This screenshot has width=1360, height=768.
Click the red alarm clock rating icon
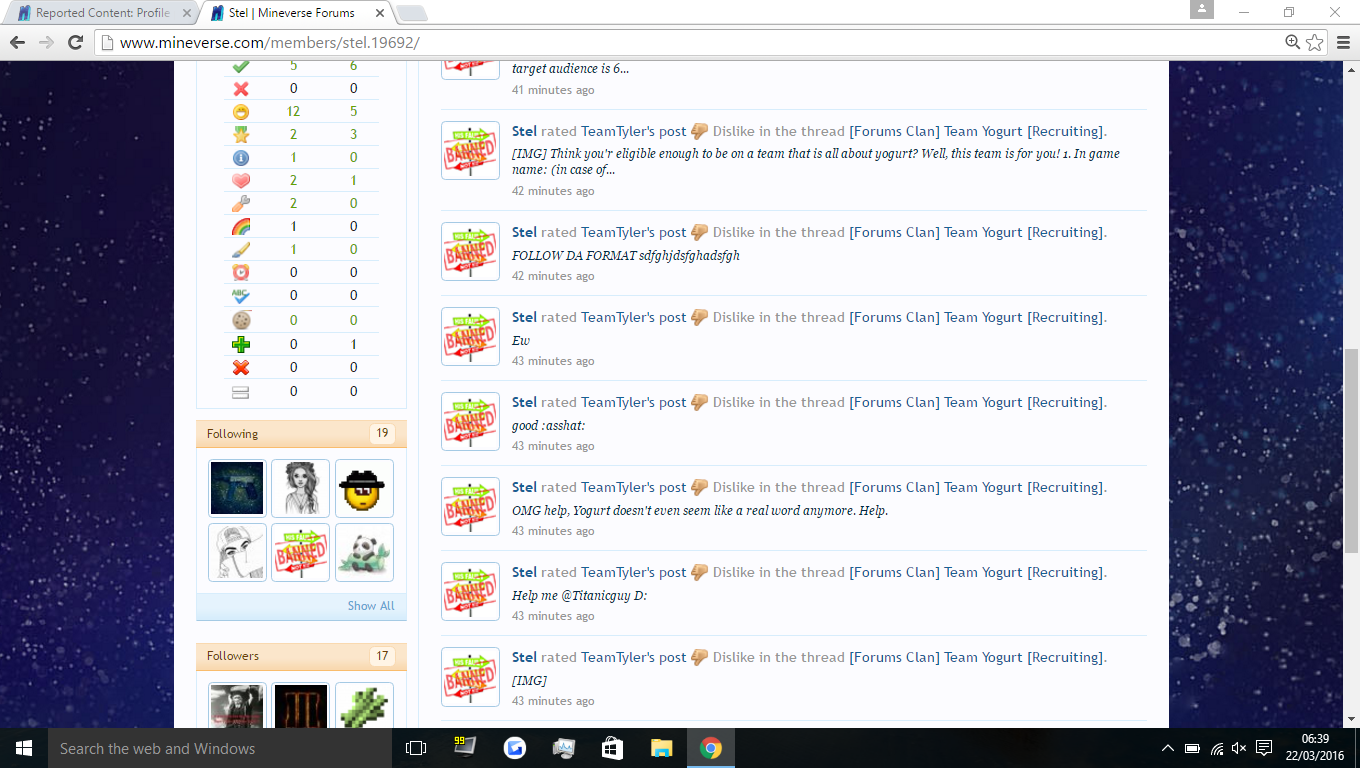tap(240, 273)
